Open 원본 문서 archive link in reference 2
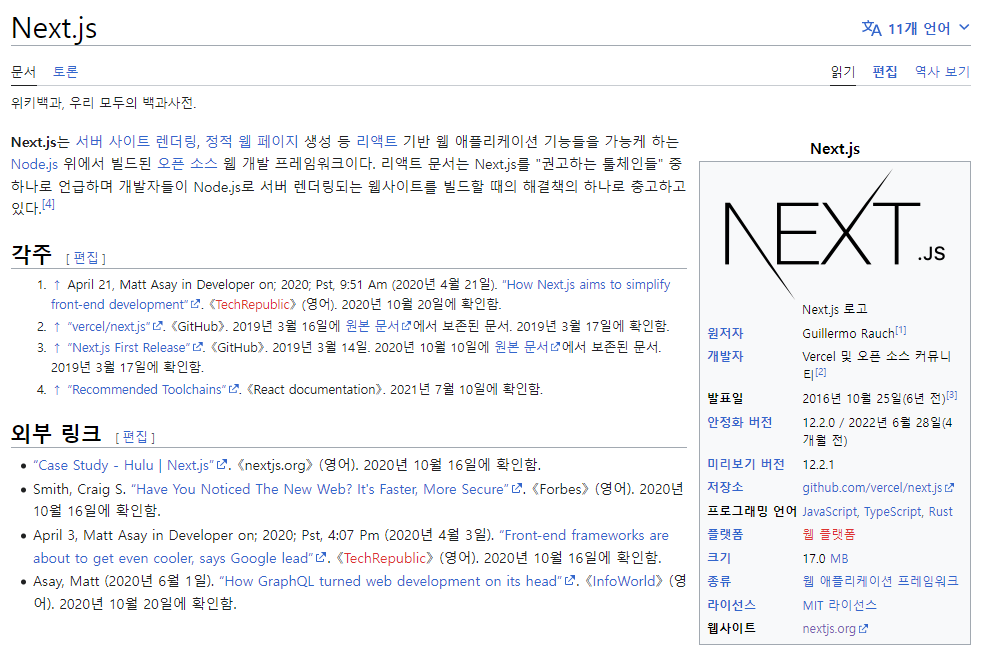The height and width of the screenshot is (652, 982). click(378, 326)
